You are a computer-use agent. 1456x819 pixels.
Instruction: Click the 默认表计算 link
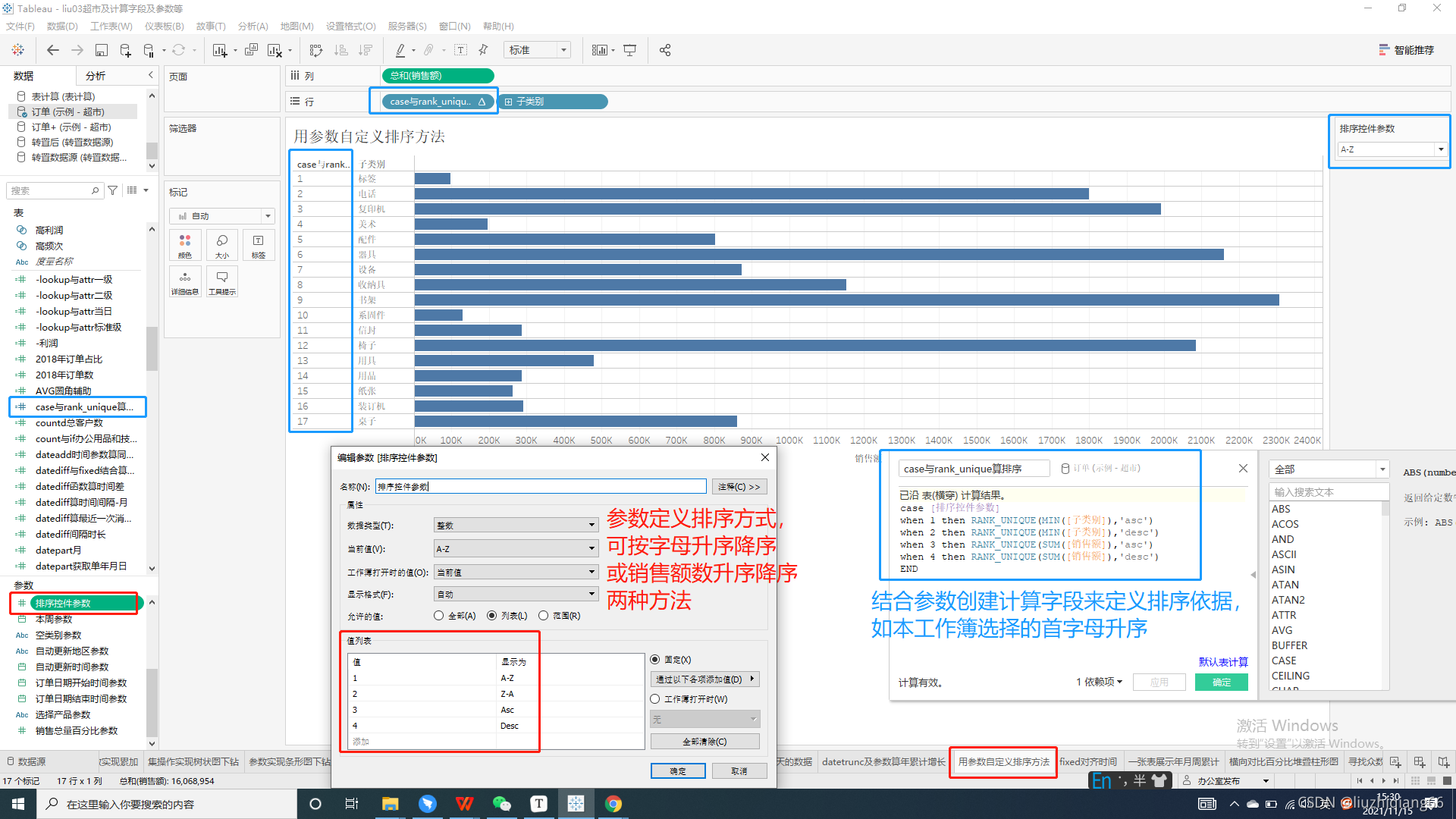tap(1222, 662)
